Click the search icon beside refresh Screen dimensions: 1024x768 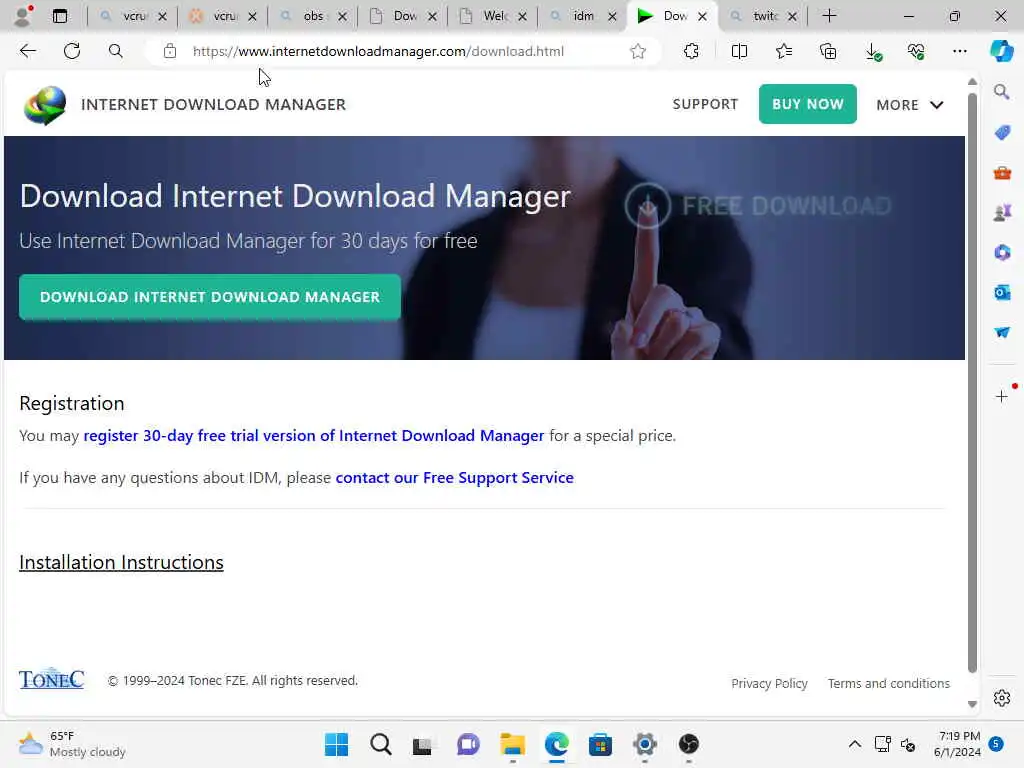tap(116, 51)
